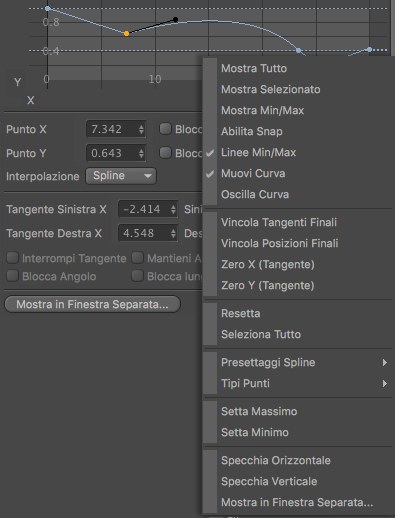The height and width of the screenshot is (518, 395).
Task: Open the Interpolazione Spline dropdown
Action: tap(121, 176)
